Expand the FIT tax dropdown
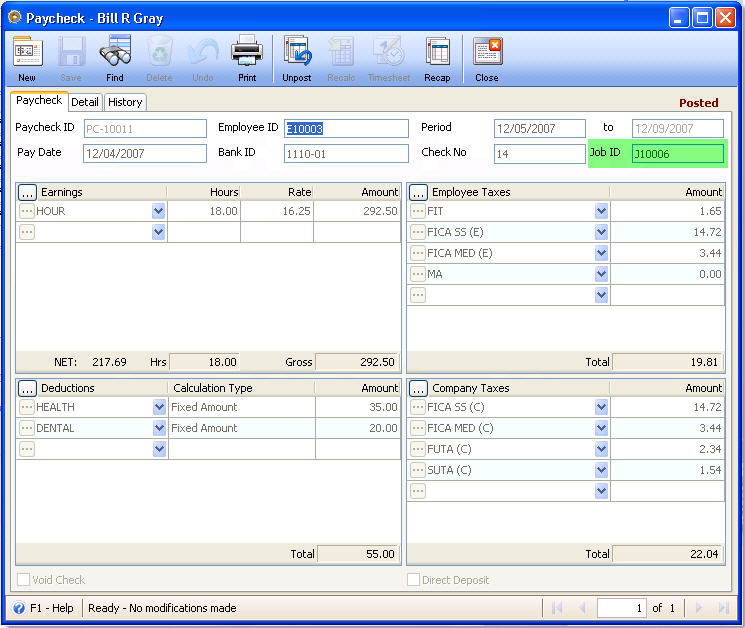 (602, 211)
